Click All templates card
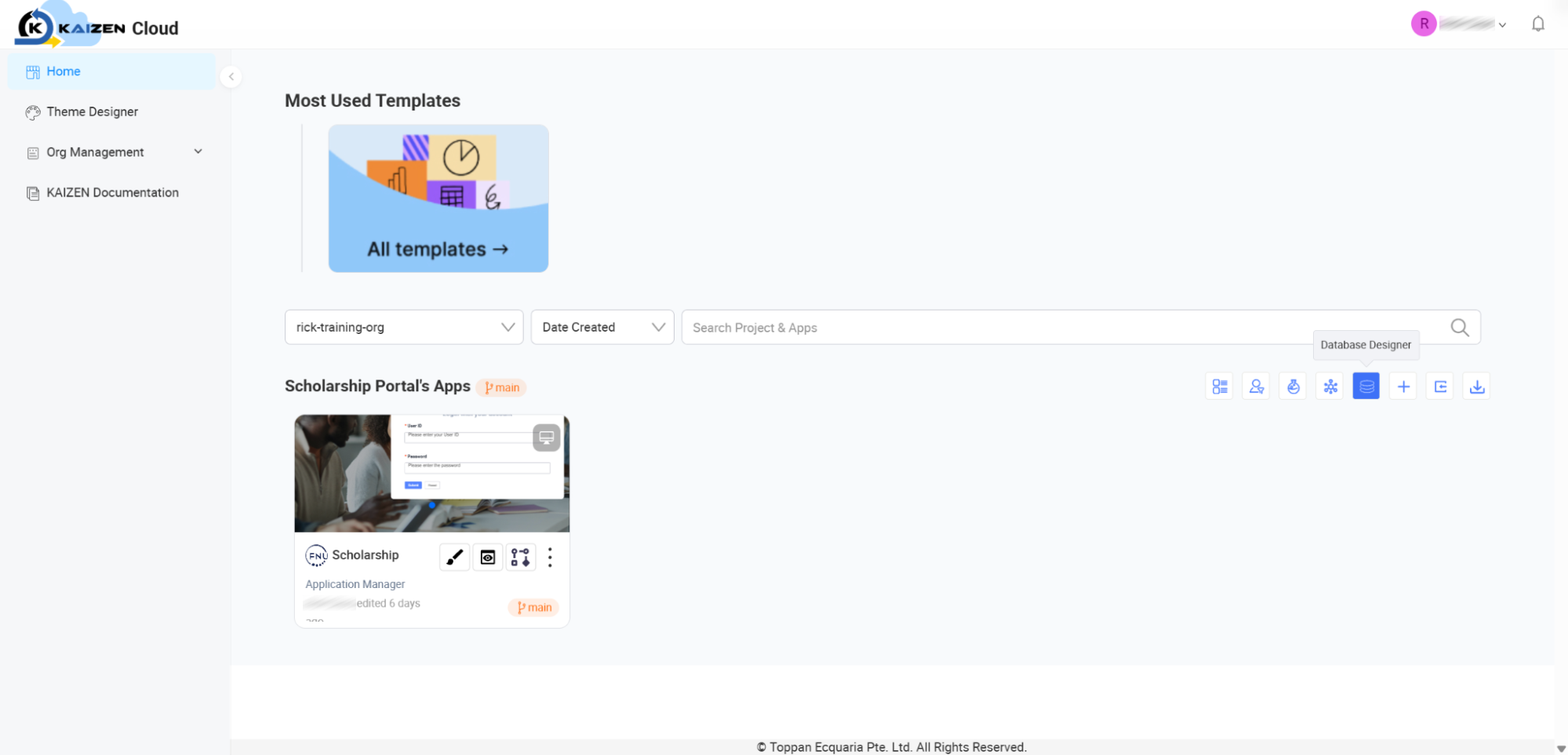This screenshot has width=1568, height=755. tap(438, 198)
